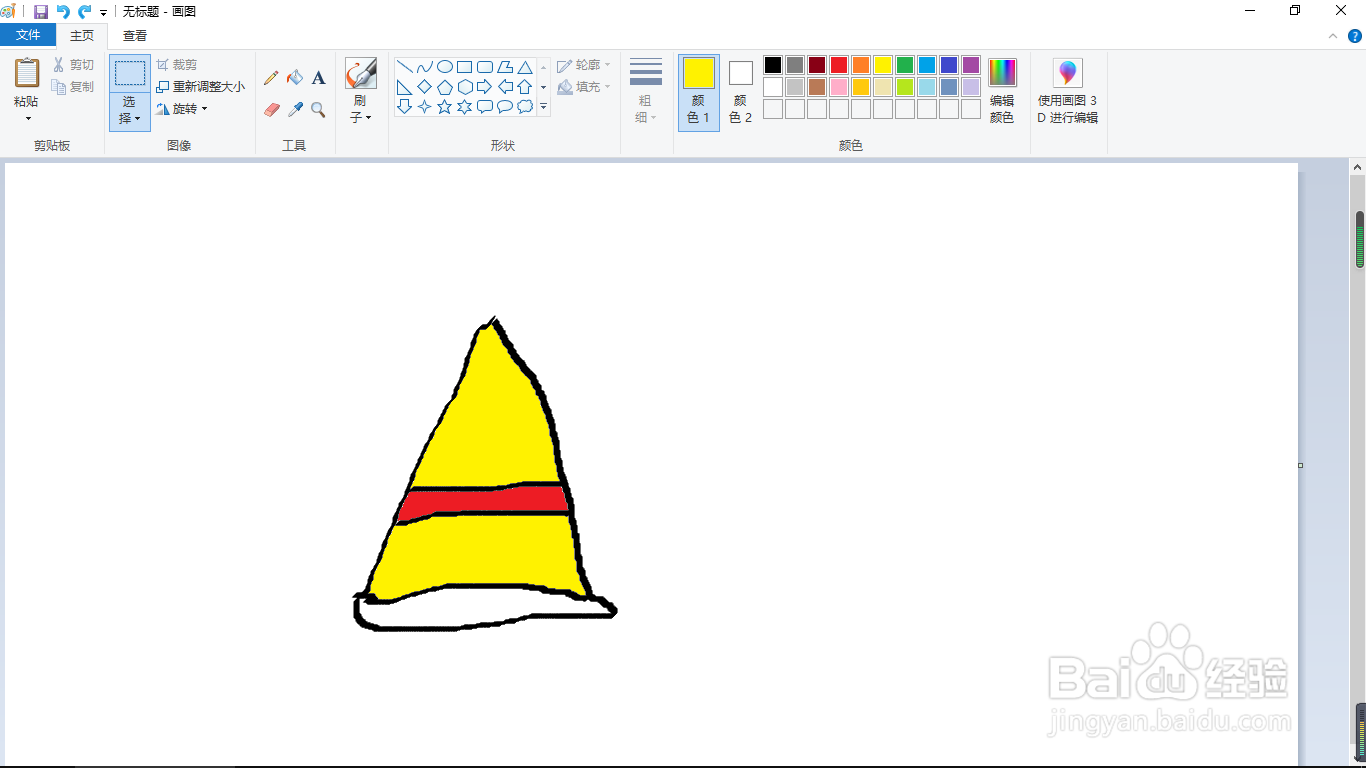This screenshot has width=1366, height=768.
Task: Choose the Up arrow shape
Action: [x=525, y=87]
